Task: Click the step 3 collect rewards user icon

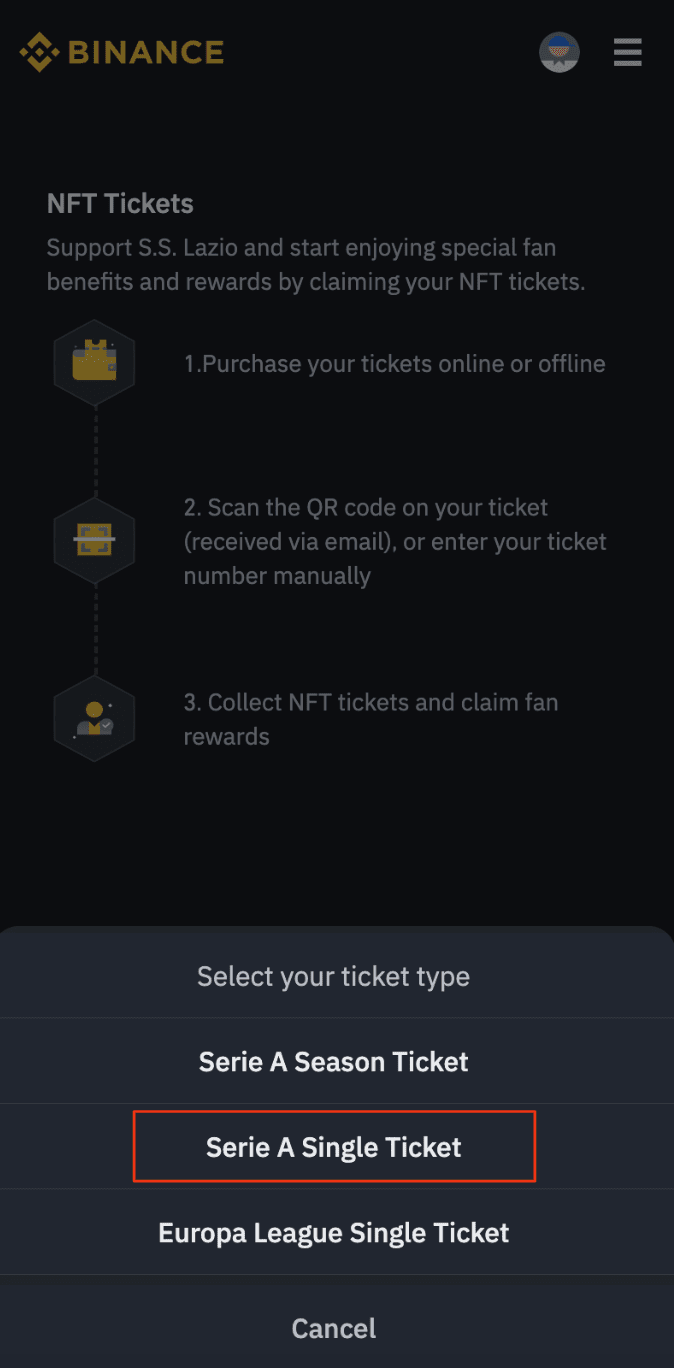Action: point(94,719)
